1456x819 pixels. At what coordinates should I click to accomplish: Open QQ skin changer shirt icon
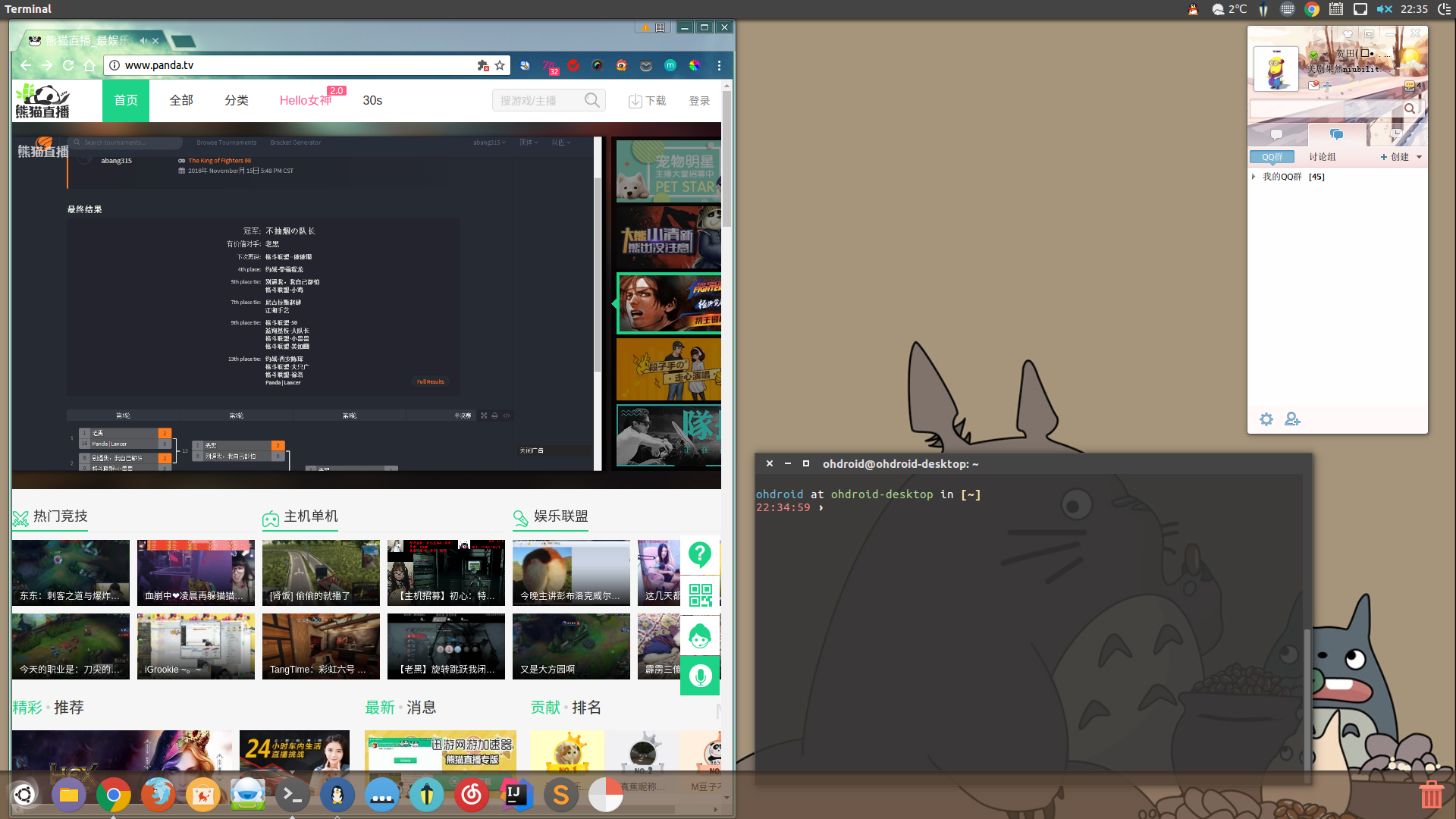[1348, 34]
